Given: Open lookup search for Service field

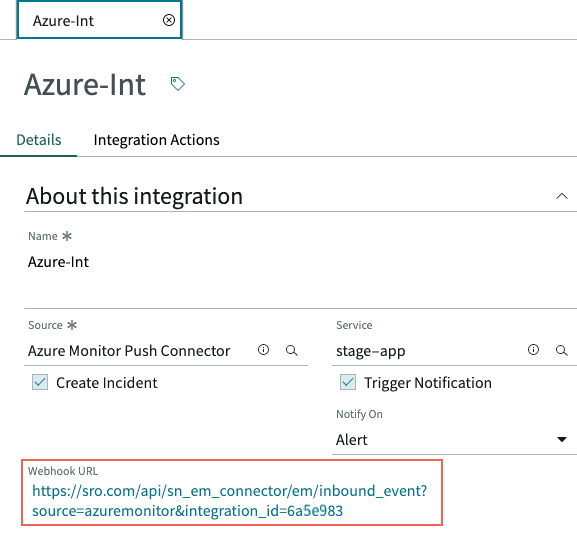Looking at the screenshot, I should click(562, 350).
